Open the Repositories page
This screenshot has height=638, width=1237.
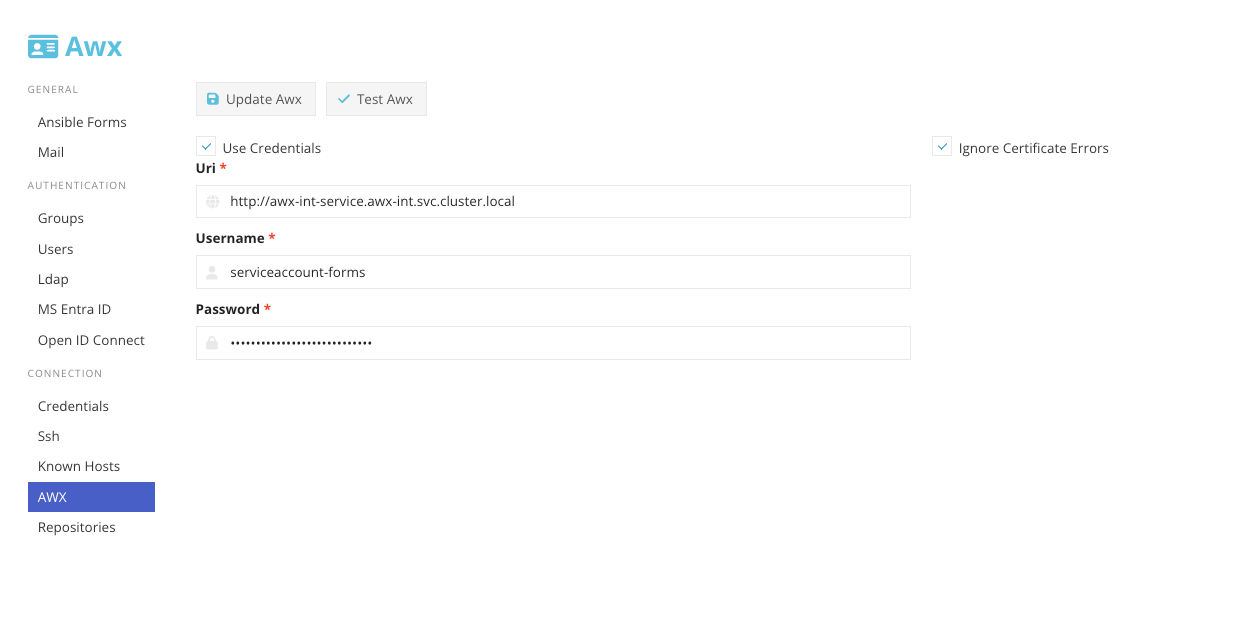(77, 527)
